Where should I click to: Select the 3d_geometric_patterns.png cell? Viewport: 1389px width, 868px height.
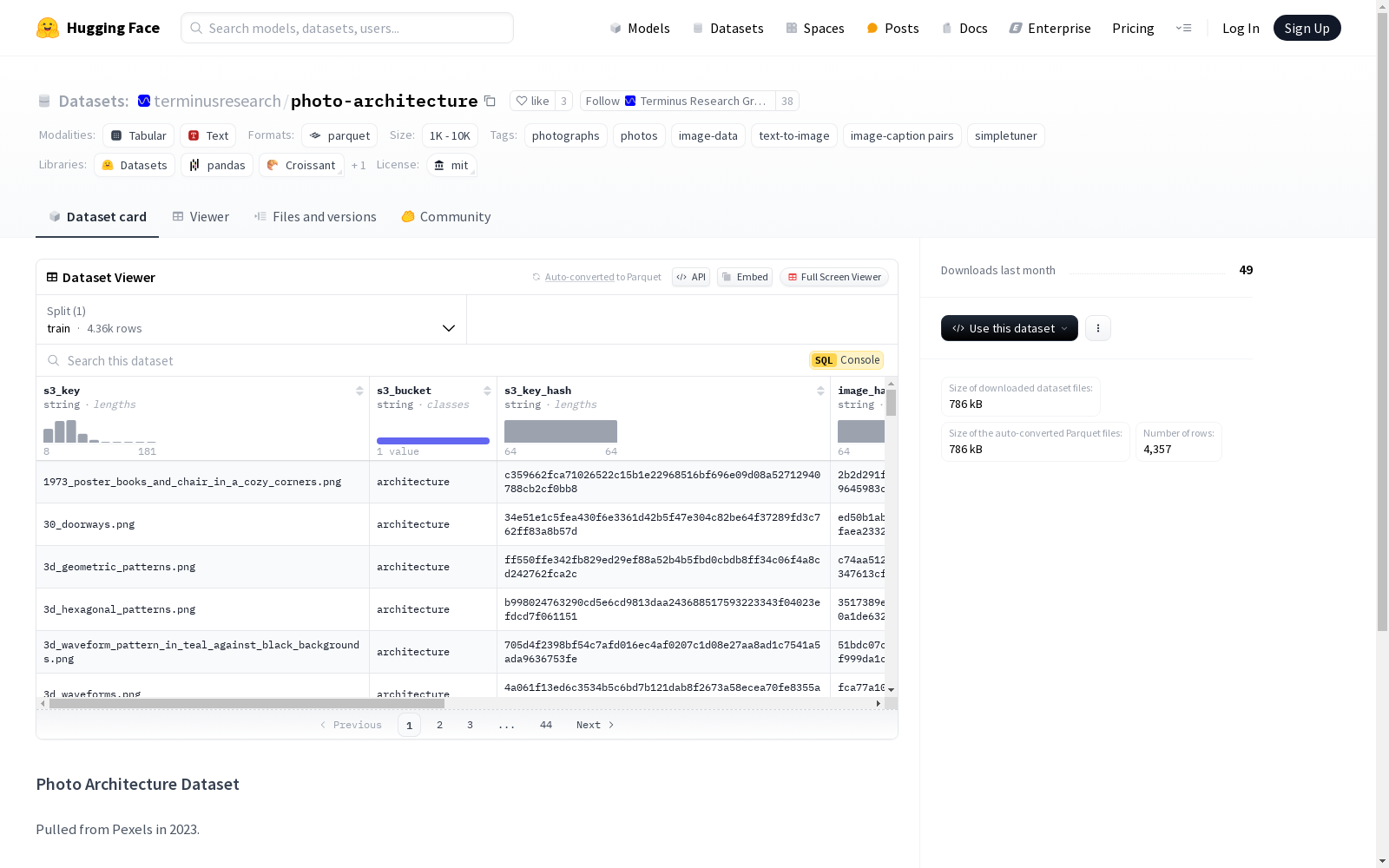pos(203,567)
